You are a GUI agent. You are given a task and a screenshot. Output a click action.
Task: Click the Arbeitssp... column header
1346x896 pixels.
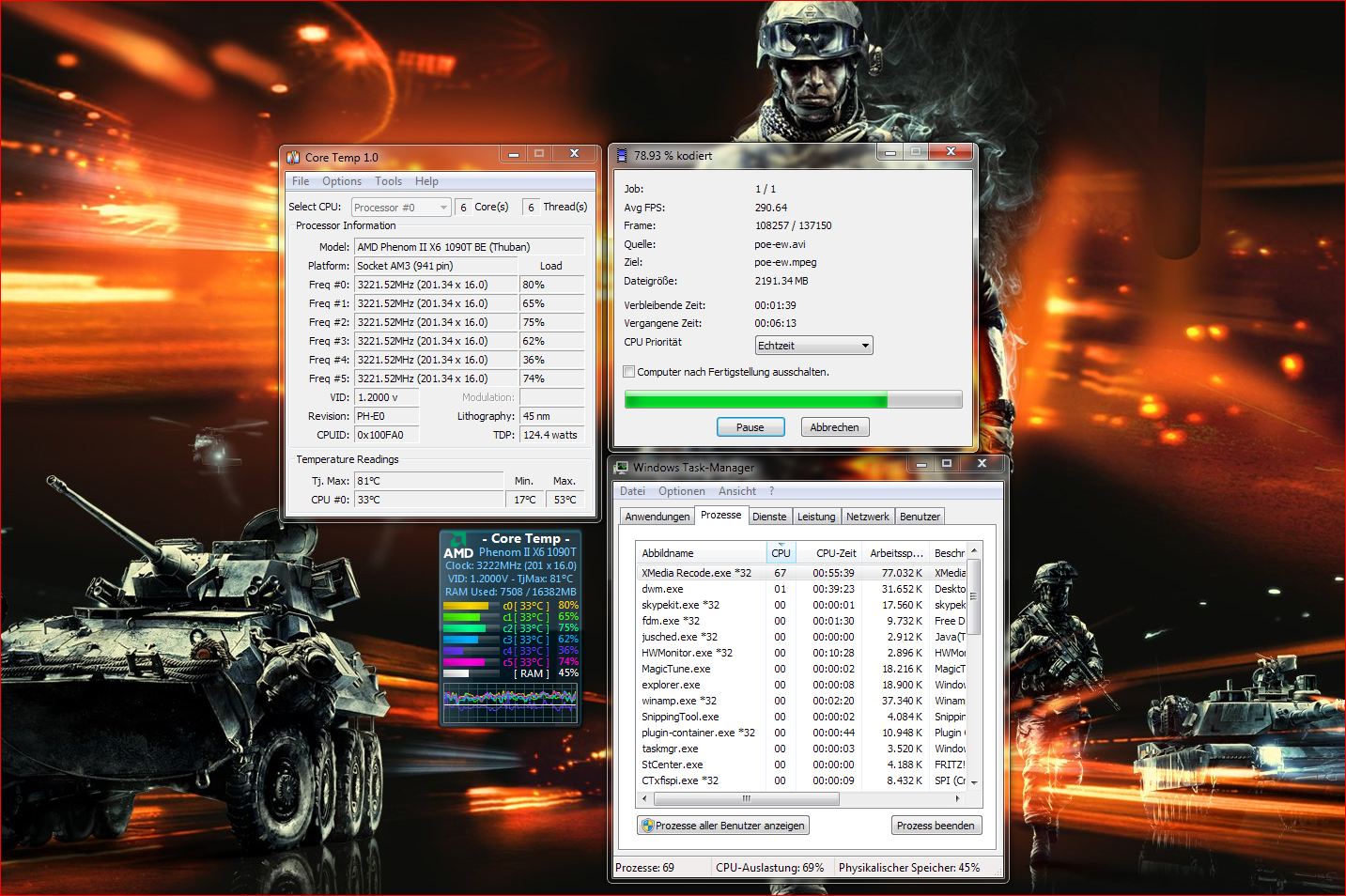tap(896, 553)
